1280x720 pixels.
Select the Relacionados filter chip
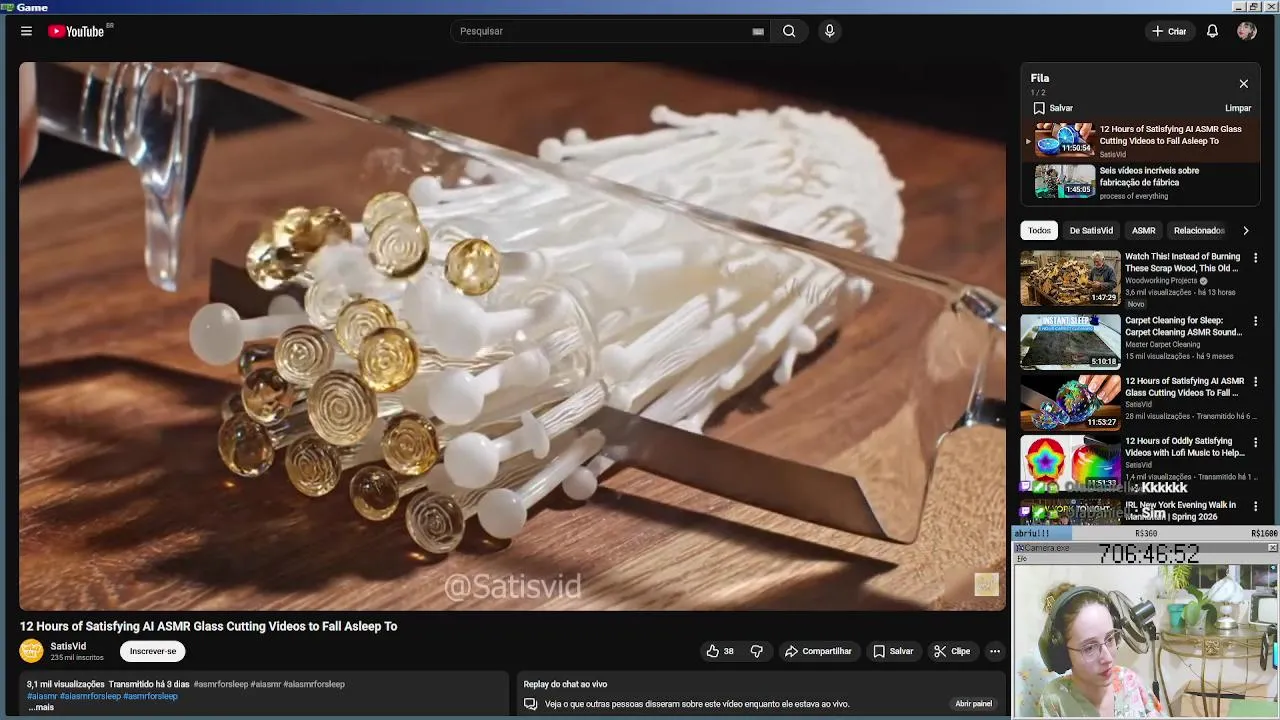pyautogui.click(x=1198, y=230)
